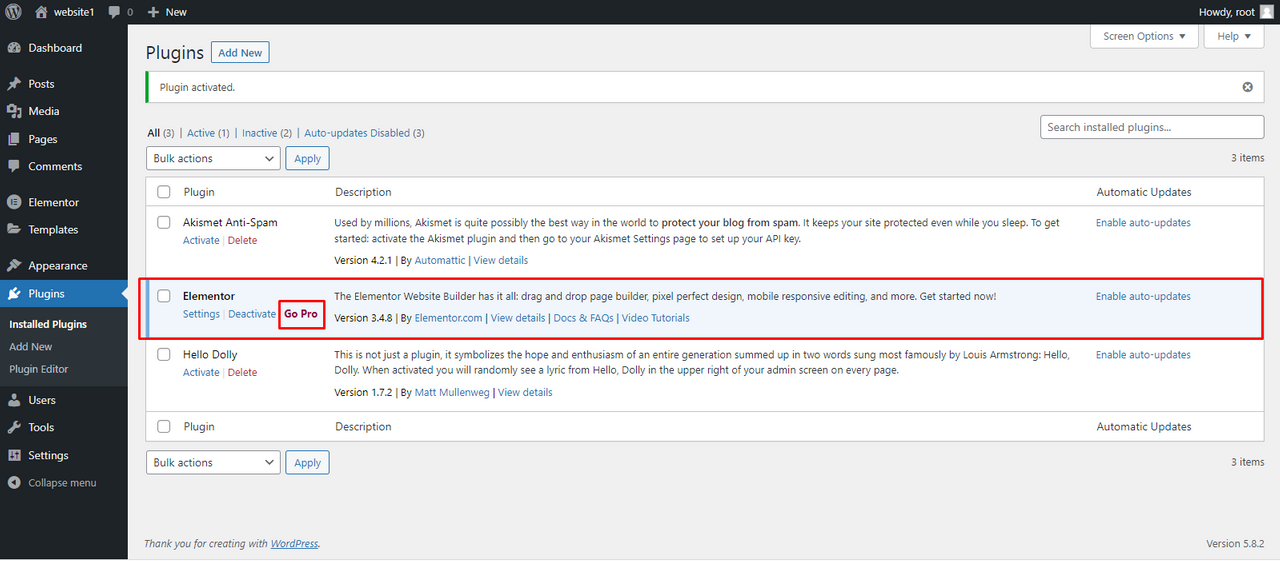Image resolution: width=1280 pixels, height=561 pixels.
Task: Click the Add New button beside Plugins heading
Action: click(x=240, y=53)
